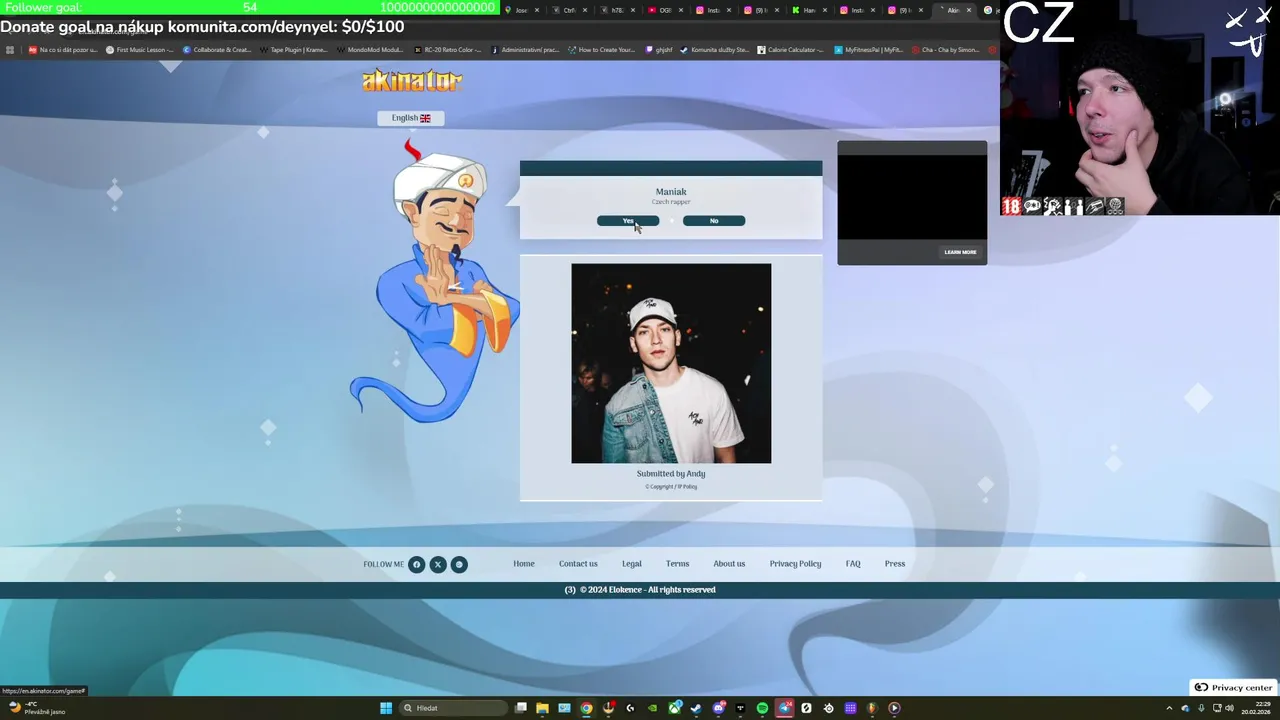This screenshot has width=1280, height=720.
Task: Switch to the OGI browser tab
Action: [x=664, y=10]
